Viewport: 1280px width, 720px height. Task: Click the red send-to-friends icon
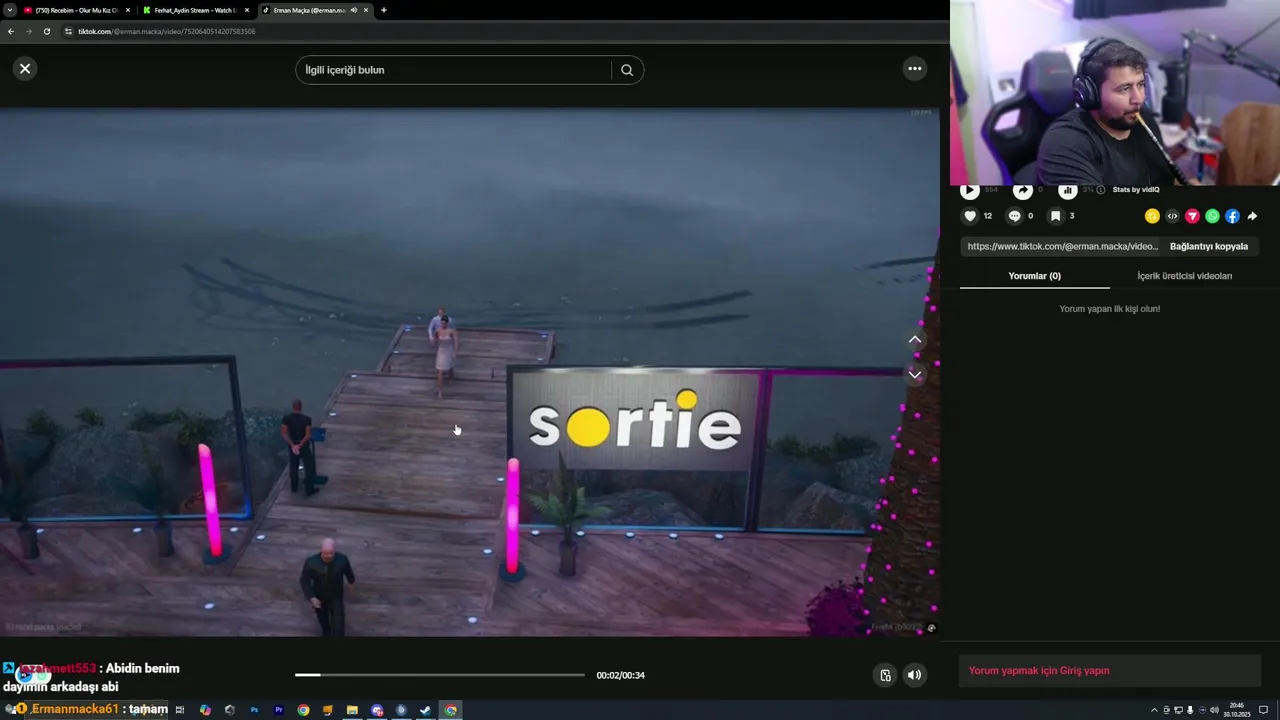tap(1192, 216)
